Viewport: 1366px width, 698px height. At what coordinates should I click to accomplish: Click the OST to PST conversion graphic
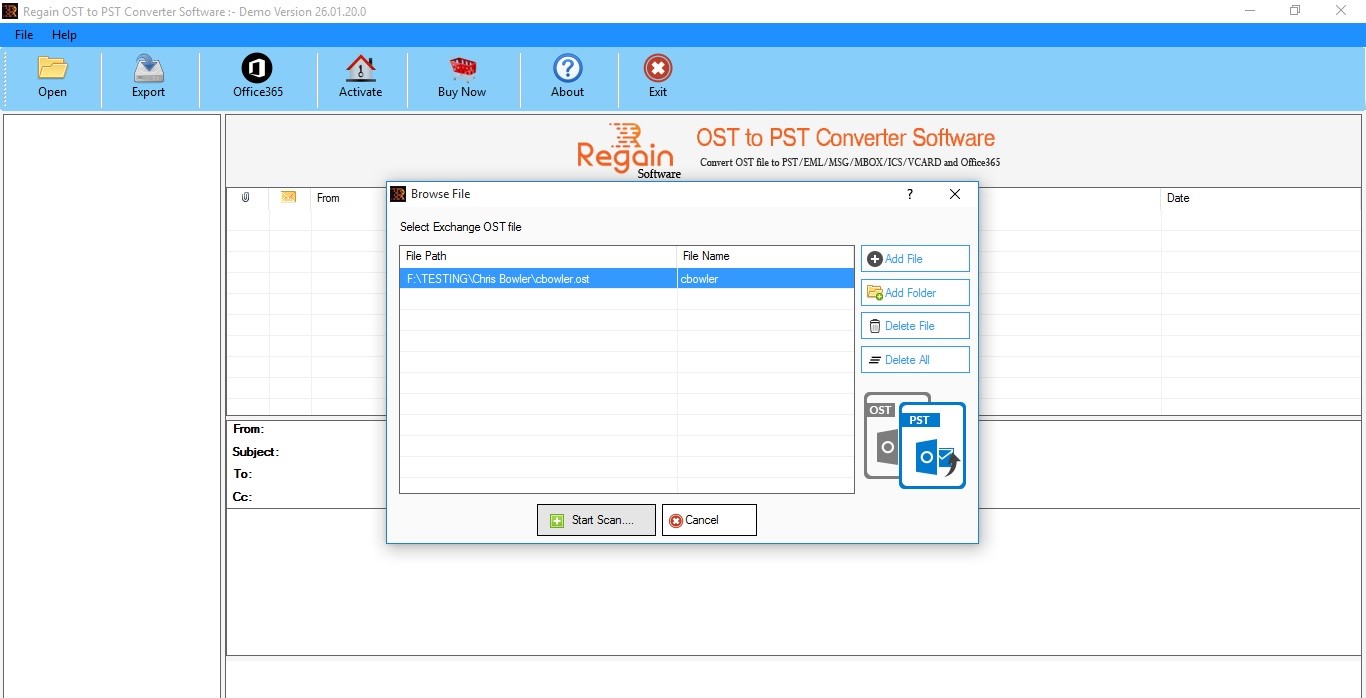click(915, 440)
